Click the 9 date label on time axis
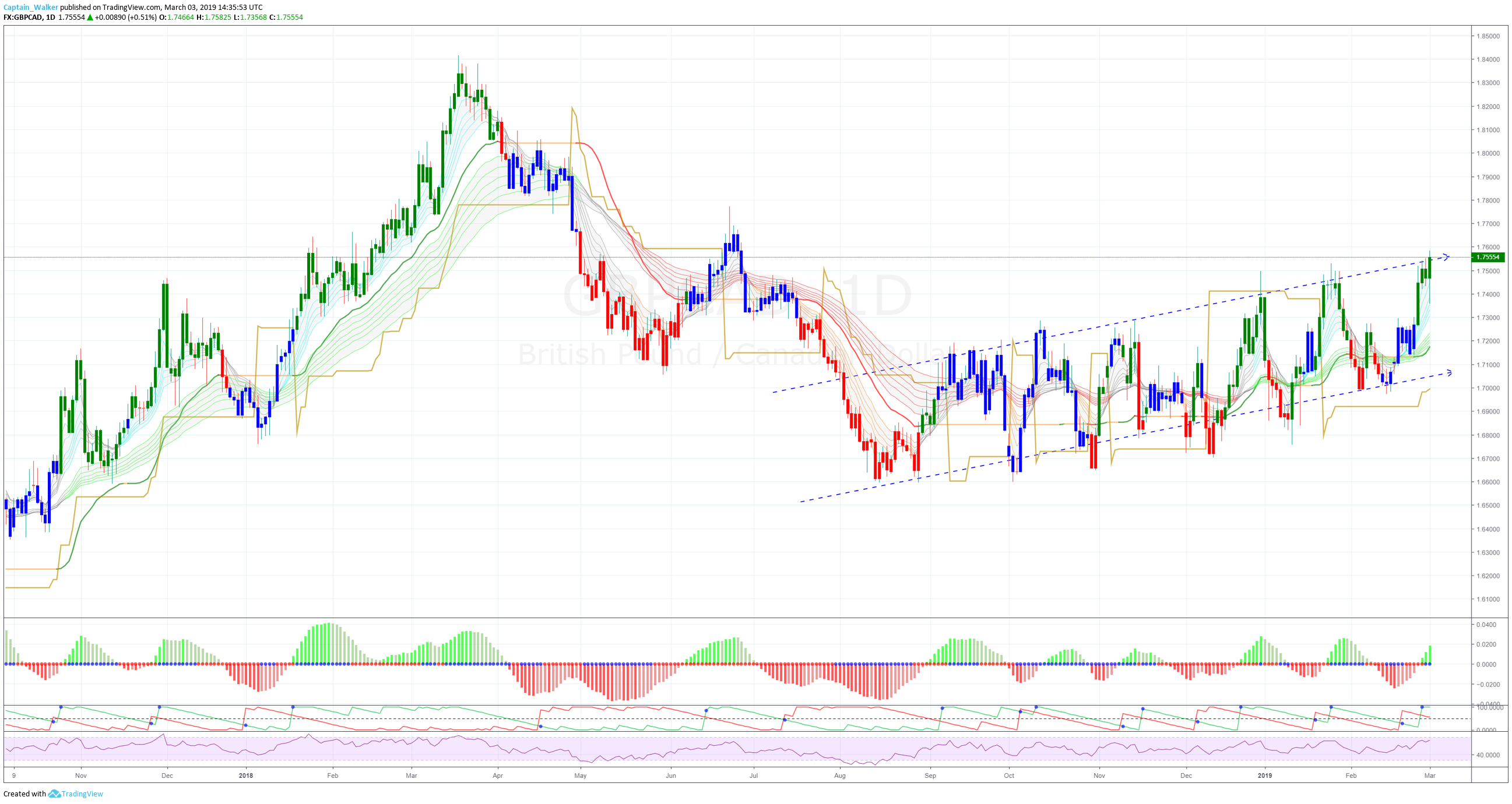 pyautogui.click(x=13, y=776)
